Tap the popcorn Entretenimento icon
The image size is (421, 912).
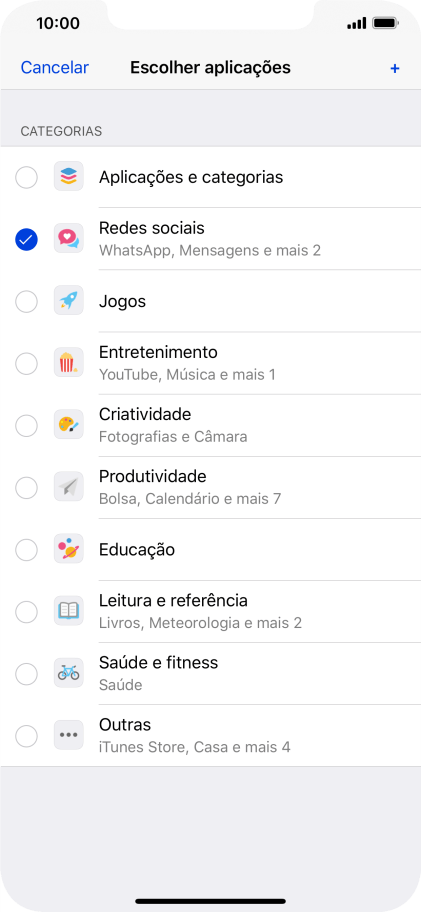[69, 363]
